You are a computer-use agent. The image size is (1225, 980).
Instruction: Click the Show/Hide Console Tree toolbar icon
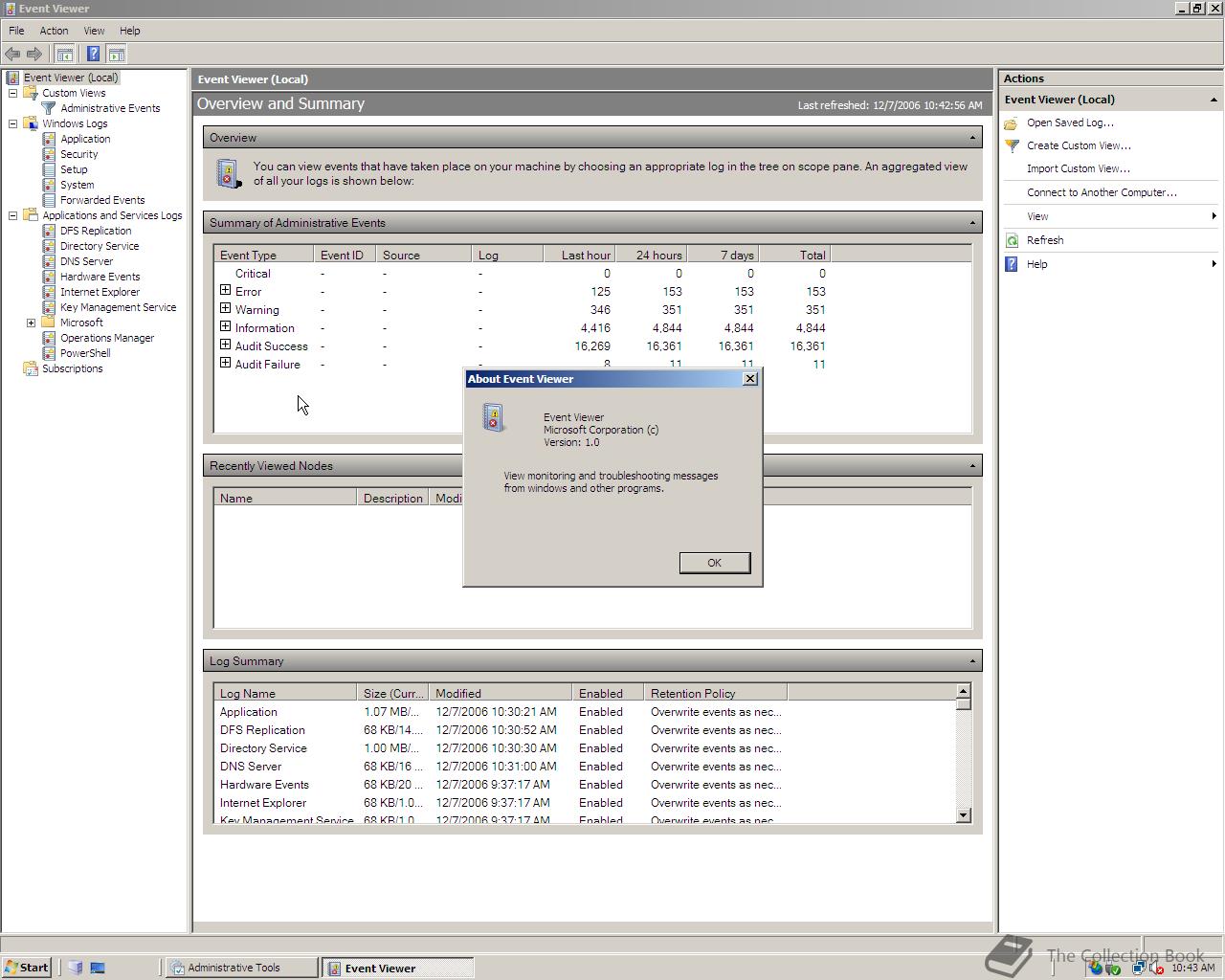(65, 55)
